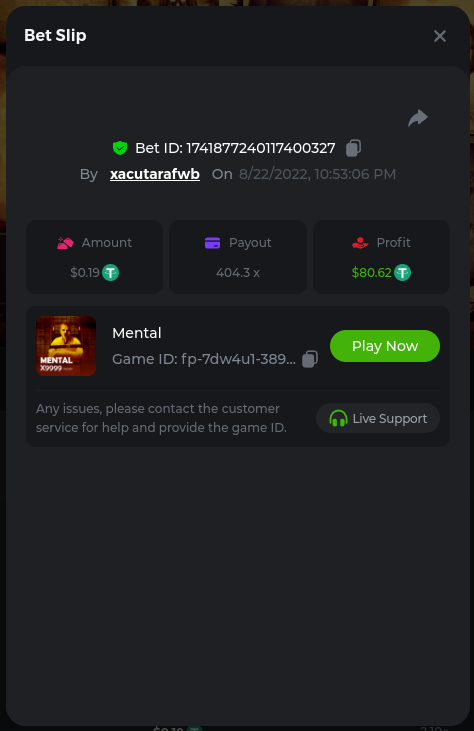
Task: Click the share arrow icon
Action: pos(418,118)
